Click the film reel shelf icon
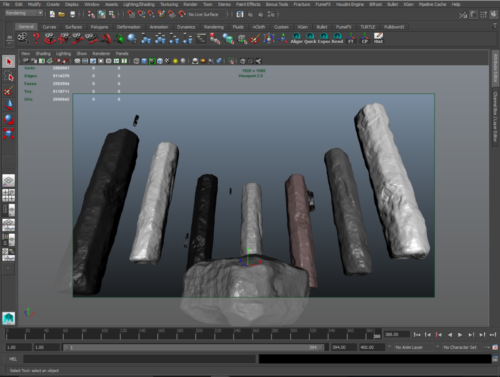This screenshot has height=377, width=500. pyautogui.click(x=23, y=38)
